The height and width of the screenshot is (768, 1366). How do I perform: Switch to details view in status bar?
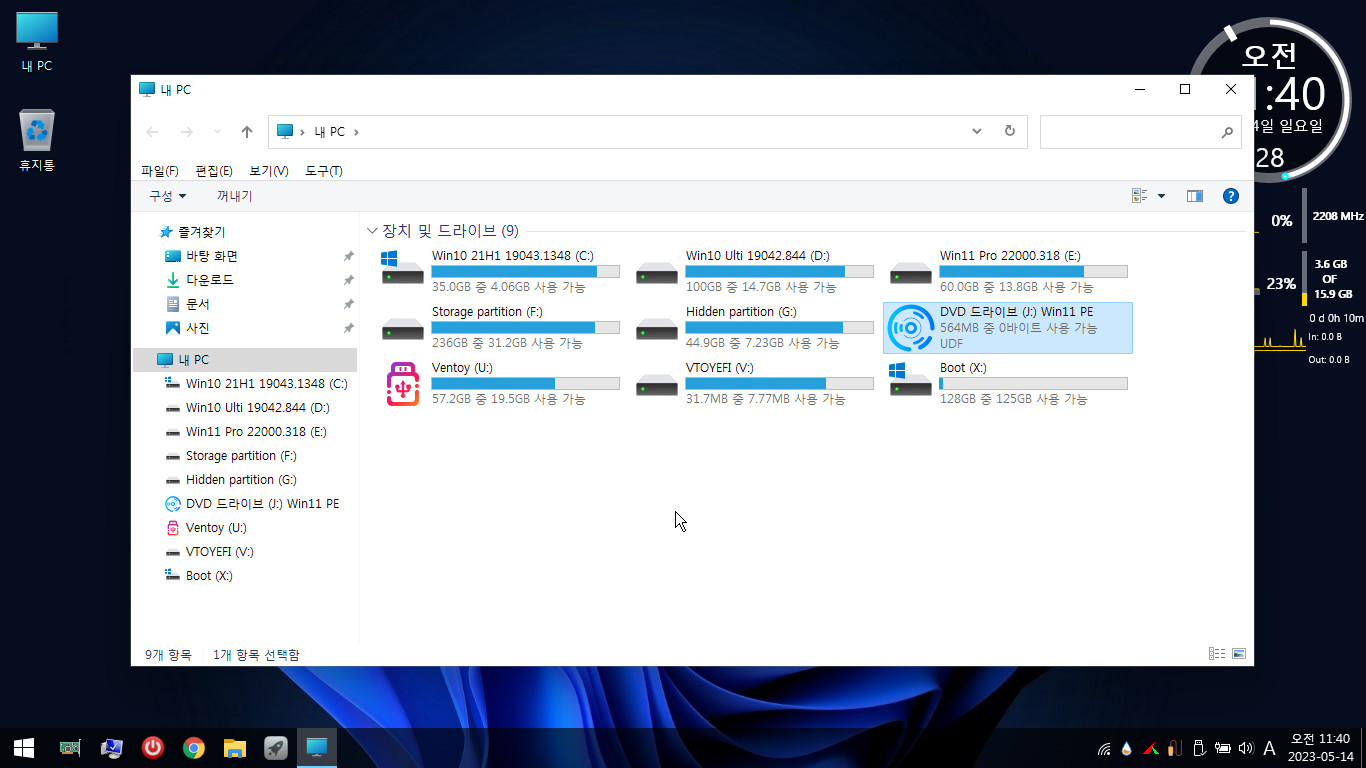coord(1217,654)
